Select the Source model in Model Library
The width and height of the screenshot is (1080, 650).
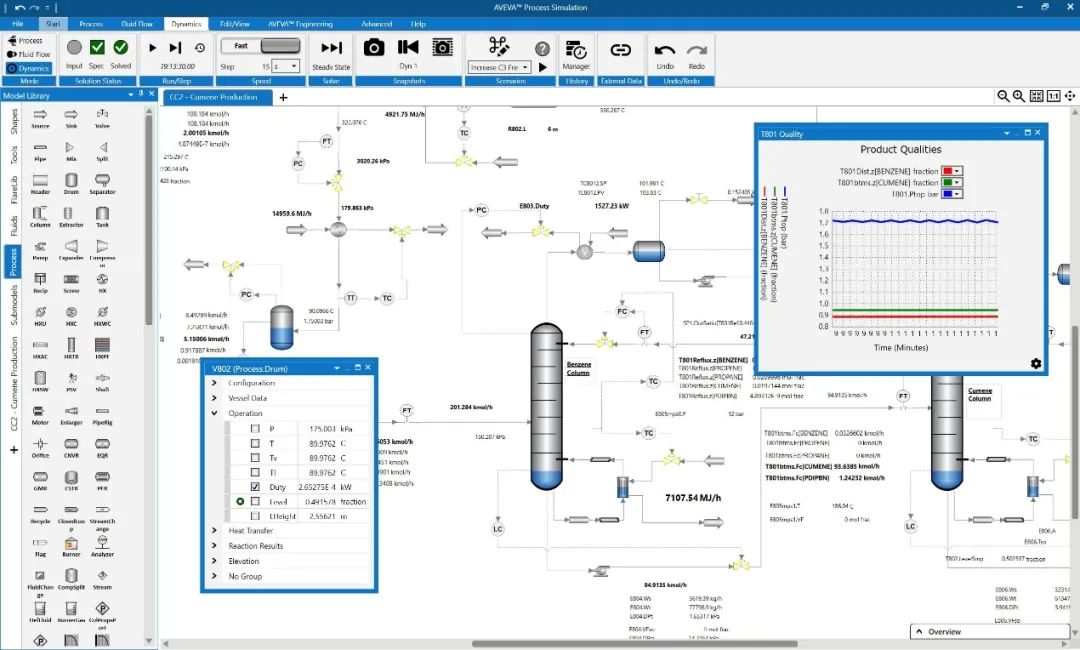tap(40, 118)
